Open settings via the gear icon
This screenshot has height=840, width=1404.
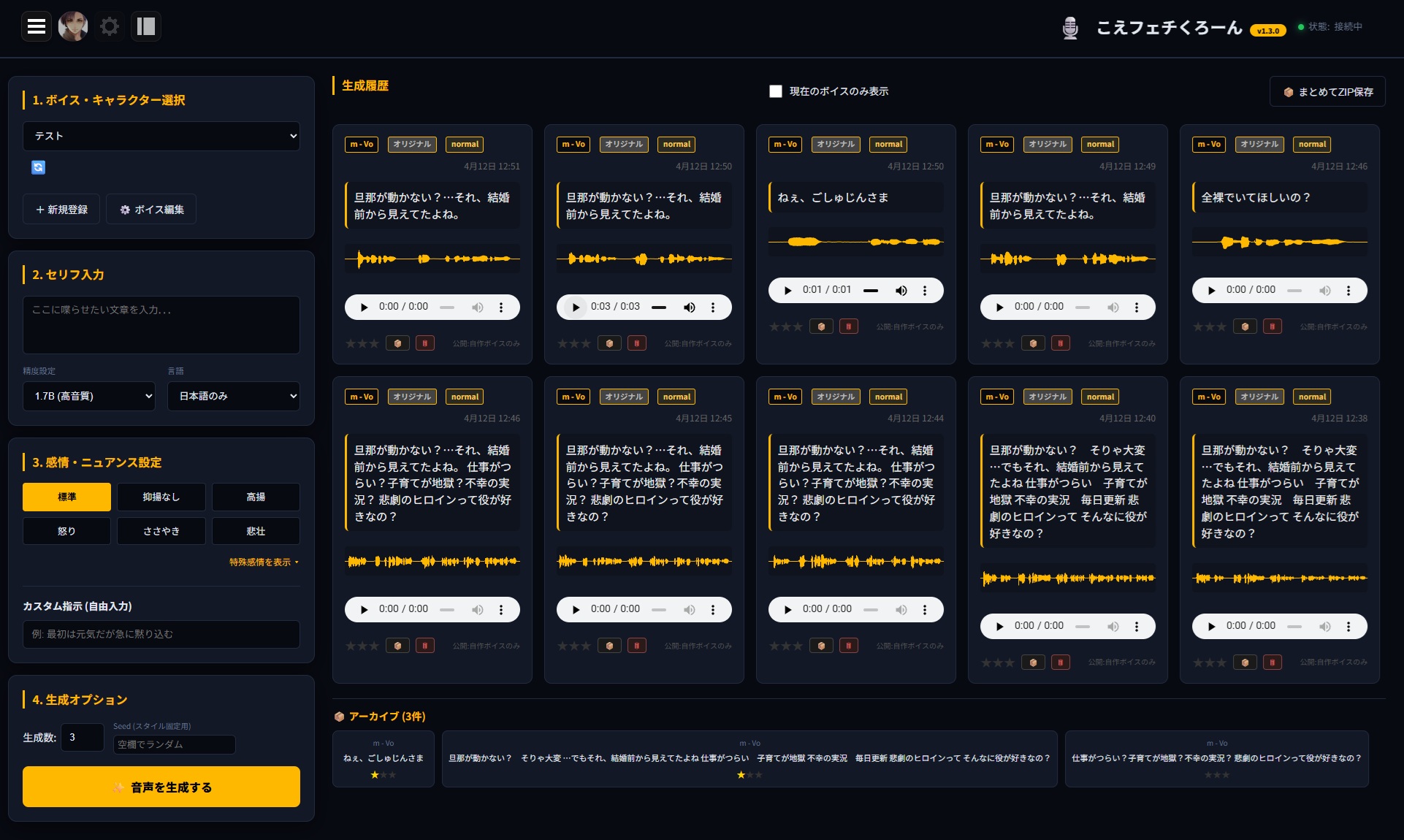tap(110, 27)
